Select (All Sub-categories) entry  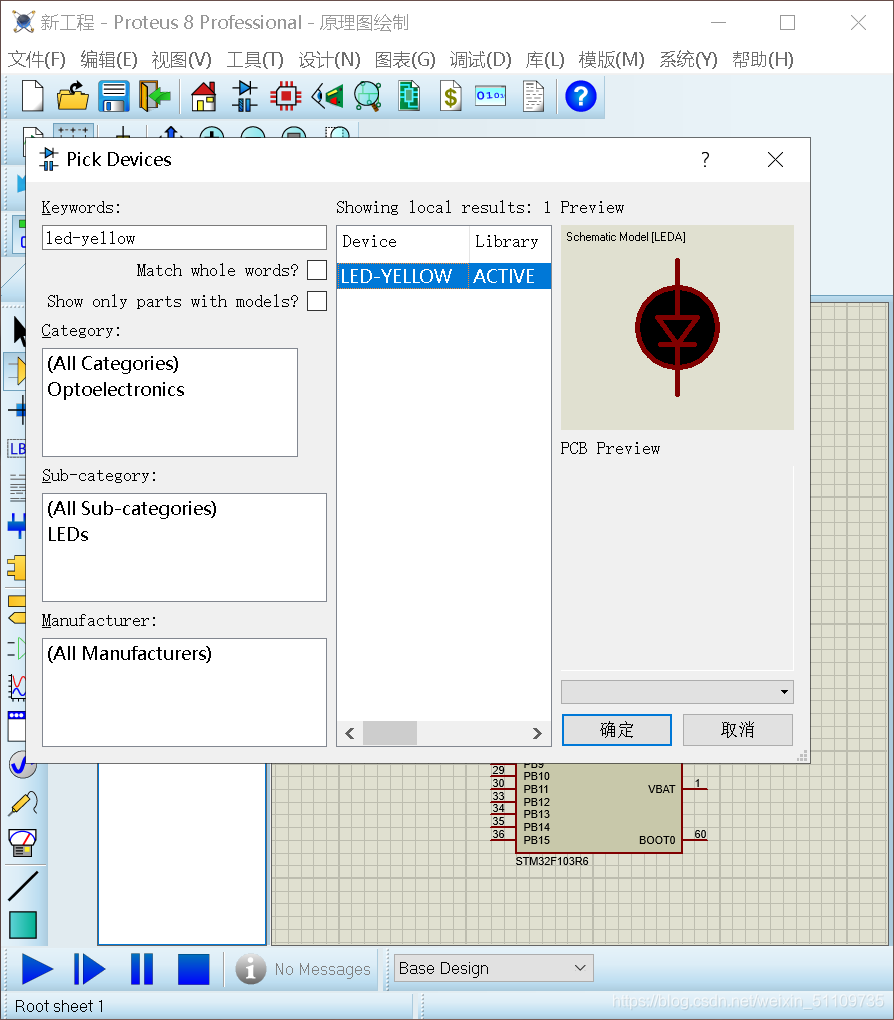coord(132,508)
